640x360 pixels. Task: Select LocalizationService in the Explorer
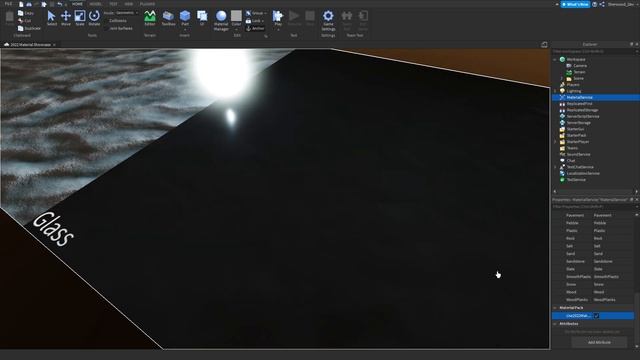pyautogui.click(x=583, y=173)
